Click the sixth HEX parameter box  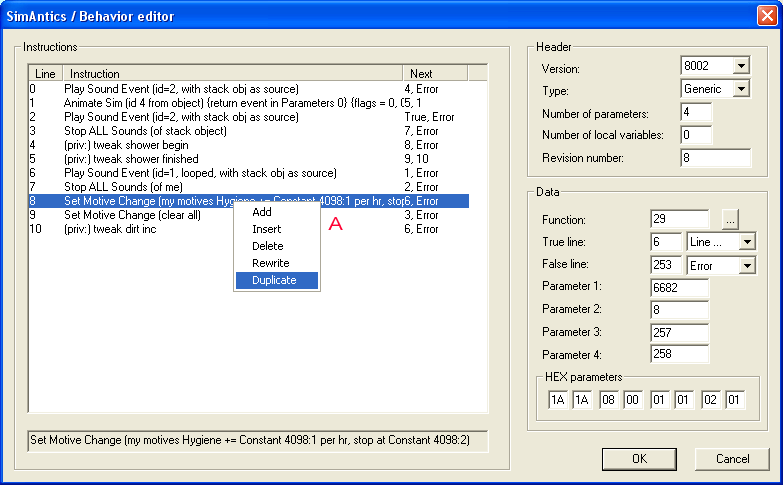click(x=684, y=400)
